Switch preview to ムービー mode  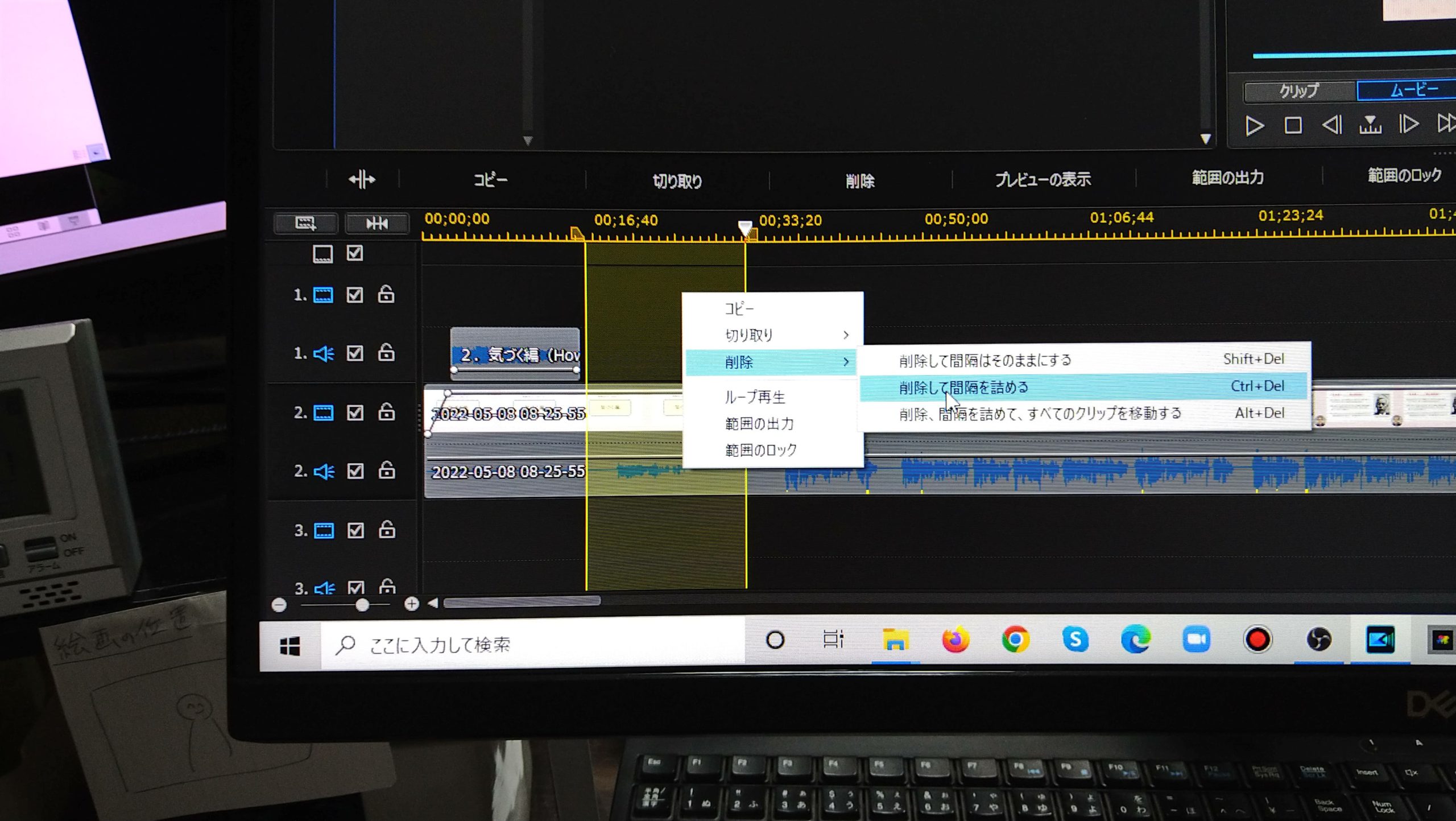point(1408,90)
